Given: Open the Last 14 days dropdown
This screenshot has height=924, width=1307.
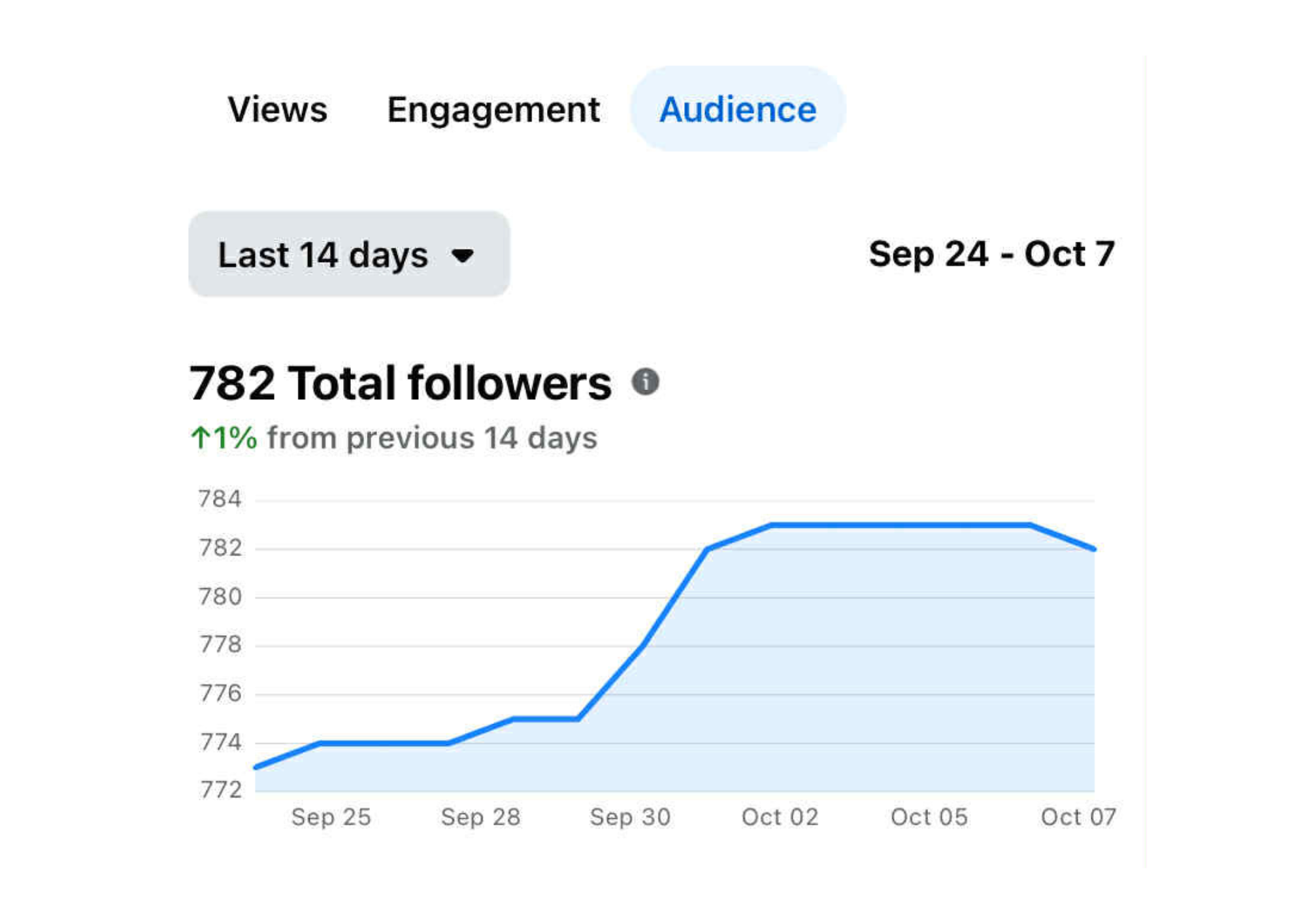Looking at the screenshot, I should coord(349,254).
